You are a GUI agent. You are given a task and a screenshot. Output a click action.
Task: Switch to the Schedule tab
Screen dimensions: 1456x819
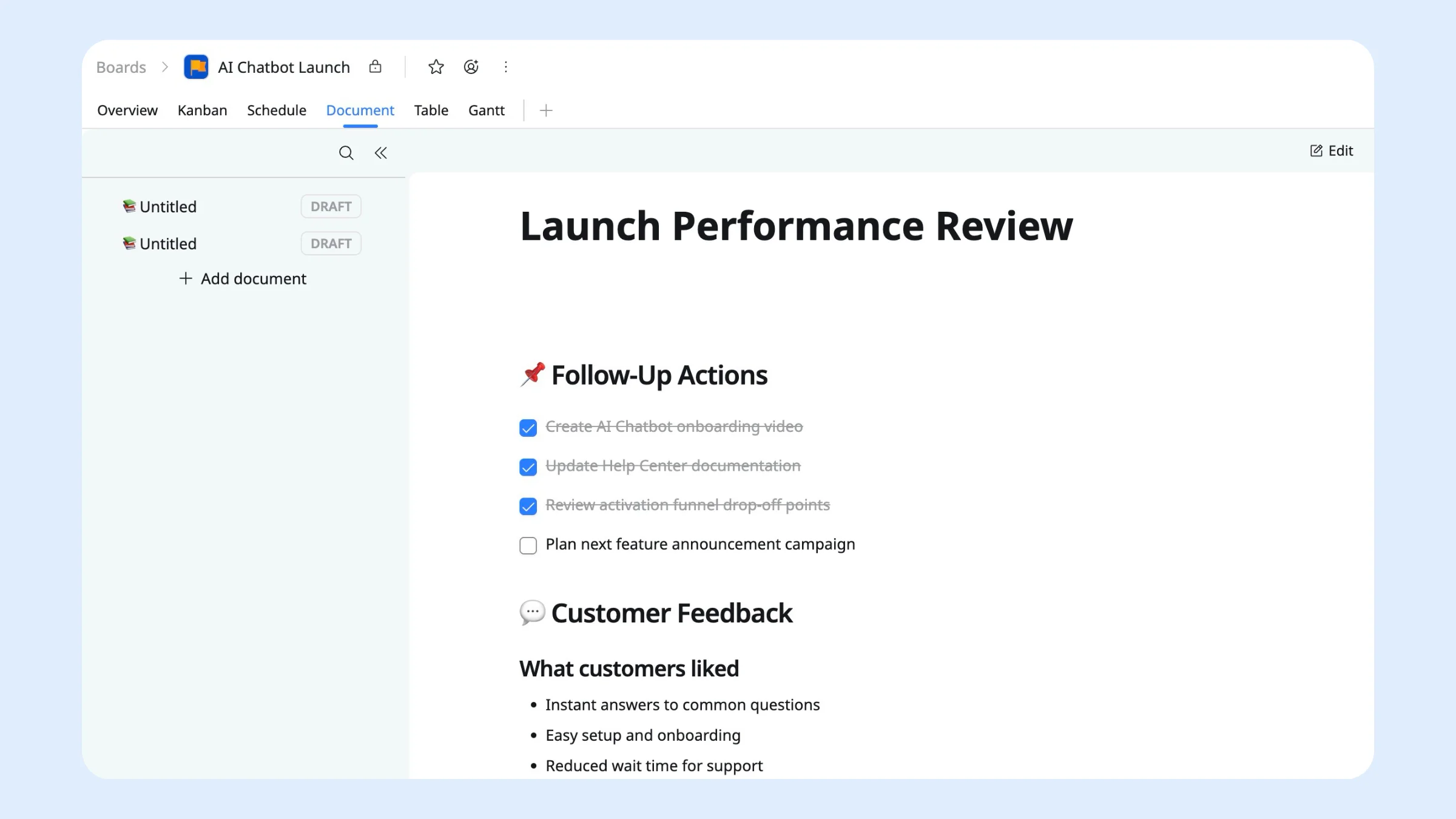[277, 110]
